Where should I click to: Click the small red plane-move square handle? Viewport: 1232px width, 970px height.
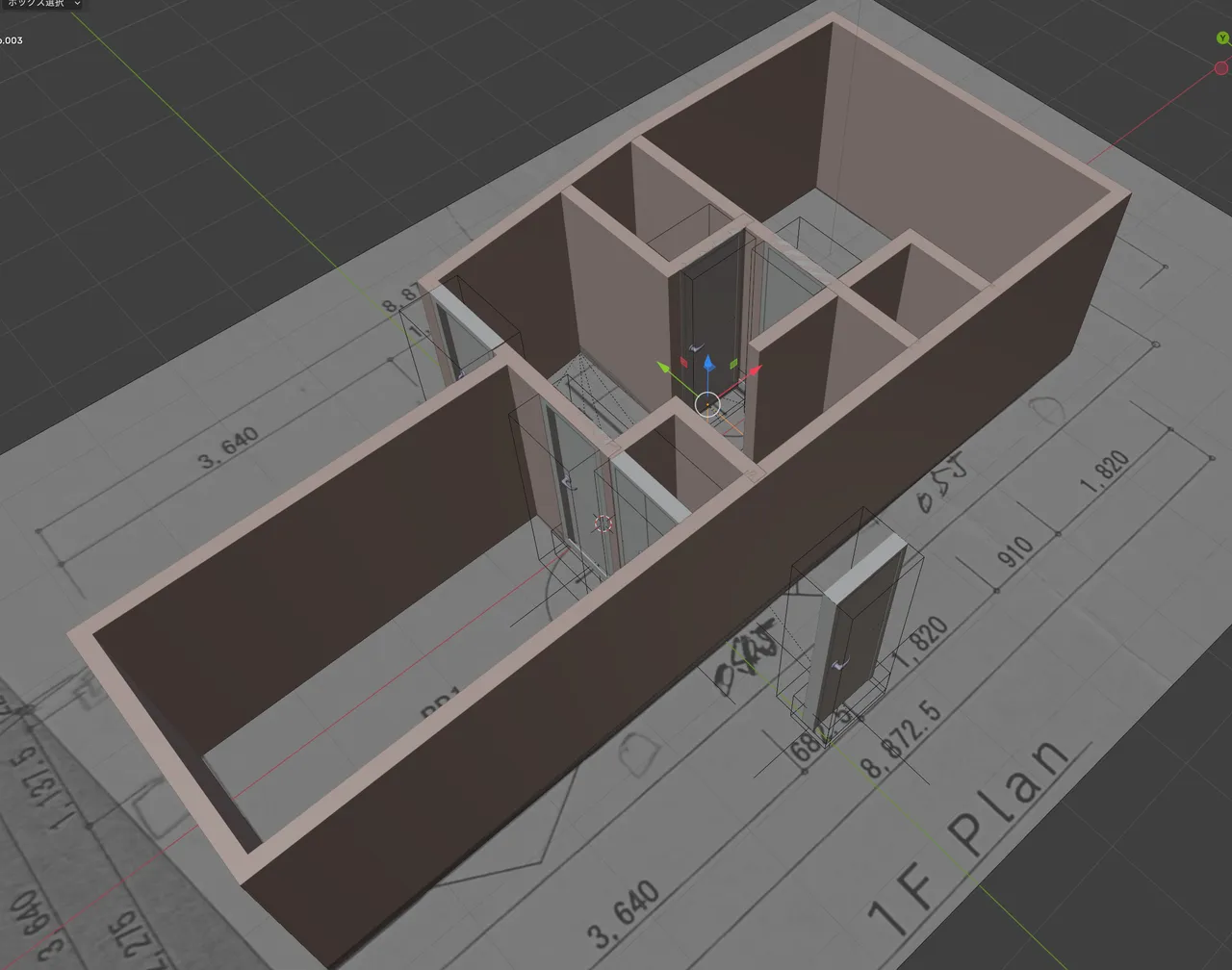684,362
